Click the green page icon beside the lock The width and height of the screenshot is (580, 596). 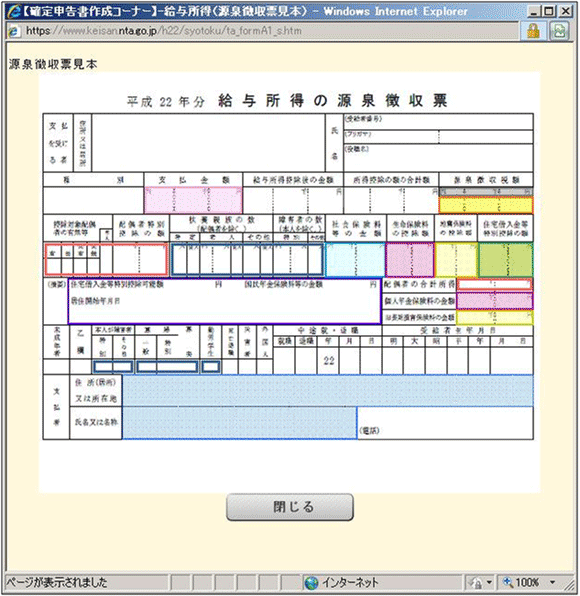tap(559, 31)
